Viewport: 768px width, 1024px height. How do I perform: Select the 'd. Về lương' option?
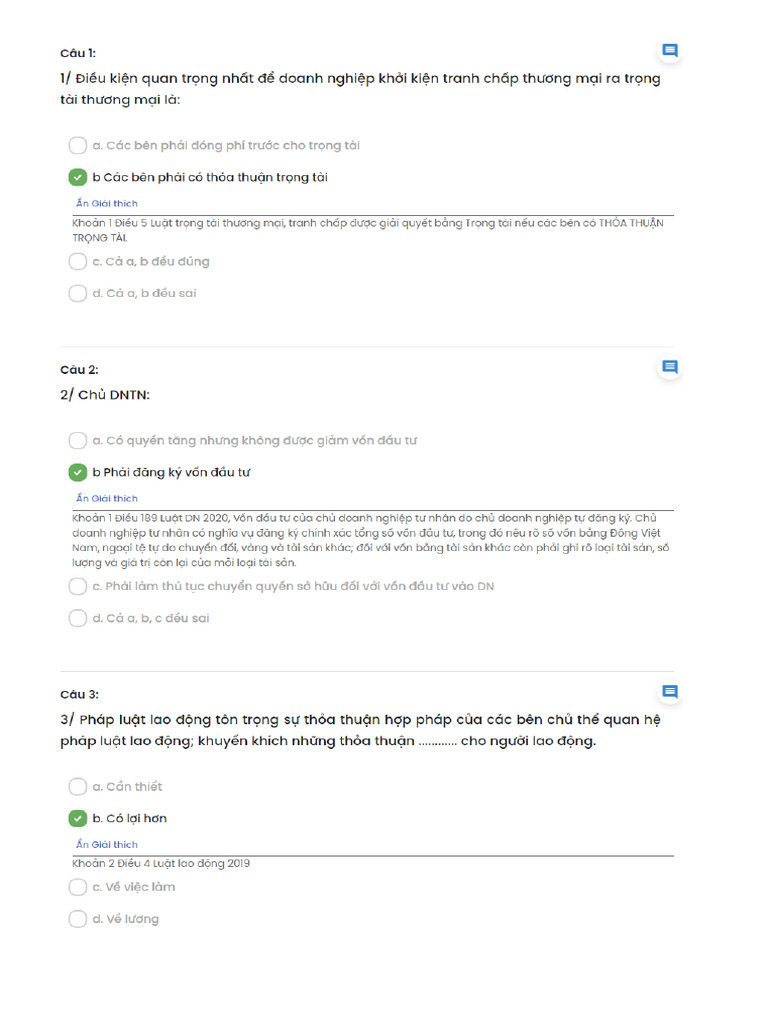click(78, 919)
